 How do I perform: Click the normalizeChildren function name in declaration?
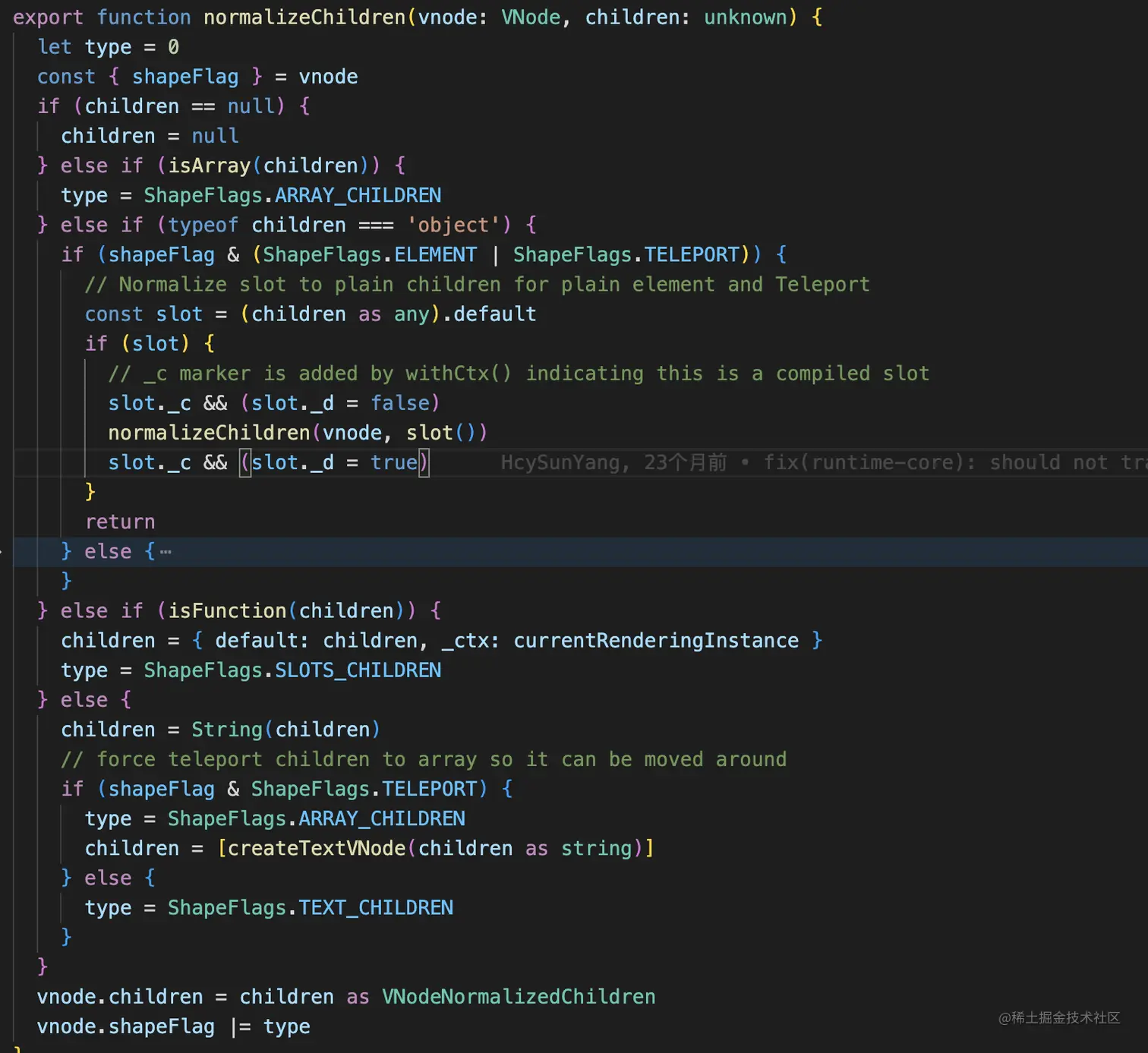point(304,17)
